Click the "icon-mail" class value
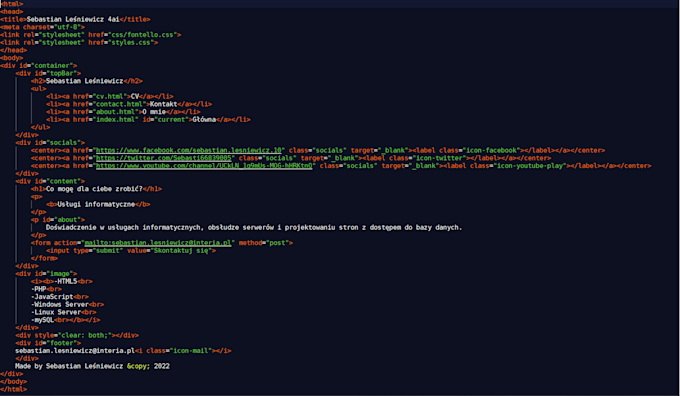This screenshot has width=680, height=396. (x=190, y=351)
